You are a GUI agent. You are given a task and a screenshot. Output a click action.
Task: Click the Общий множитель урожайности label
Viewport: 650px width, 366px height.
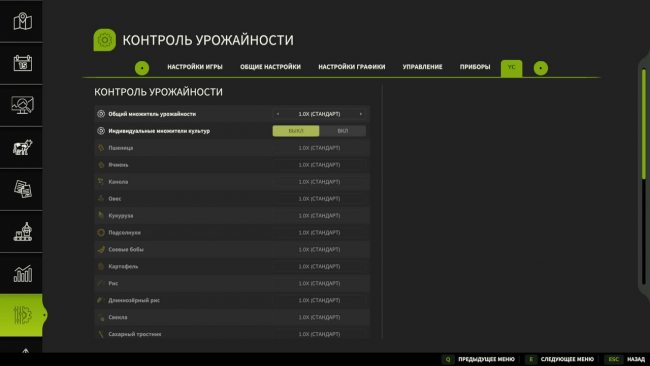pos(152,114)
